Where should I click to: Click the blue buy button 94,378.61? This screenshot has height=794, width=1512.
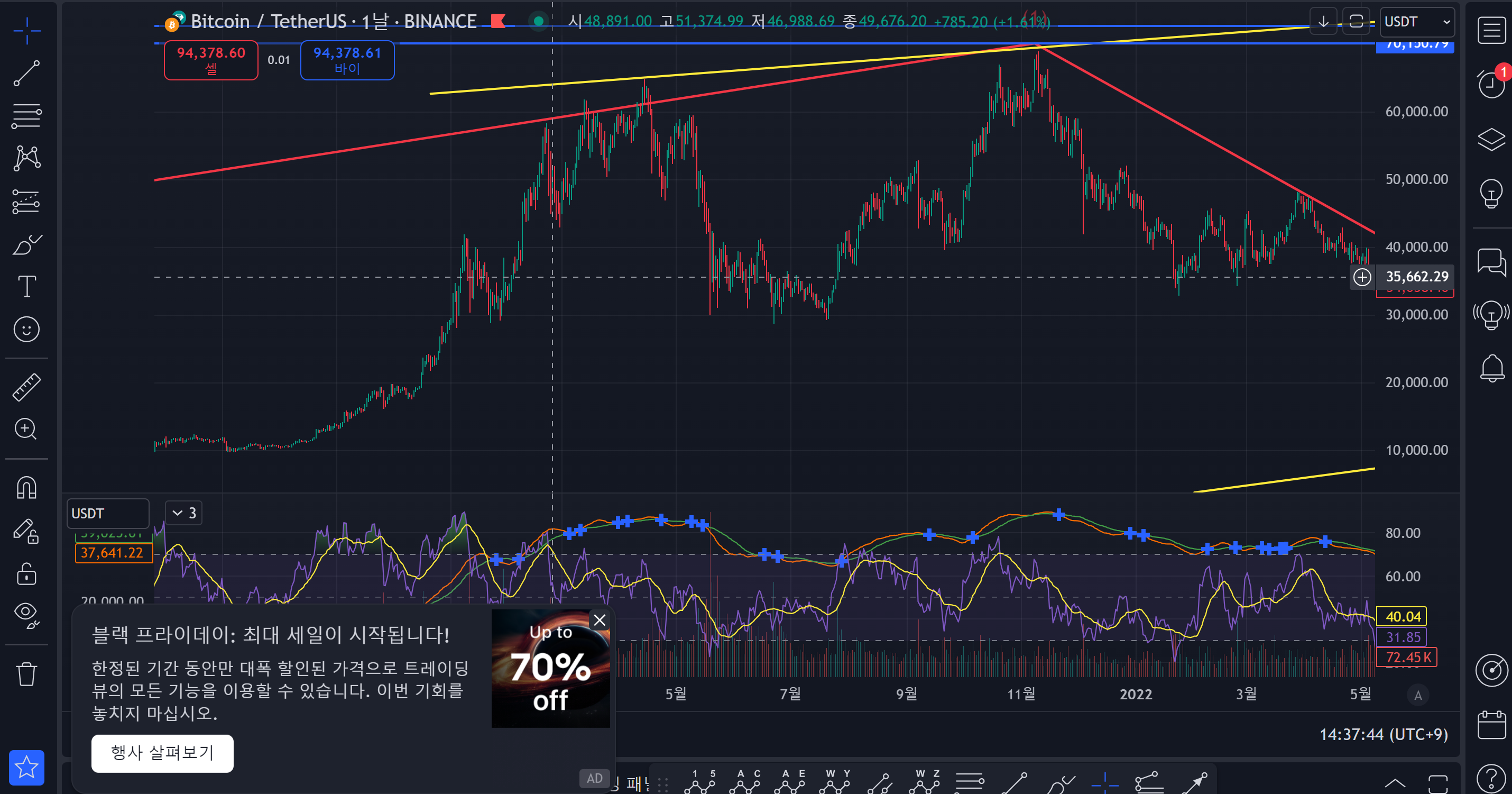pyautogui.click(x=347, y=60)
